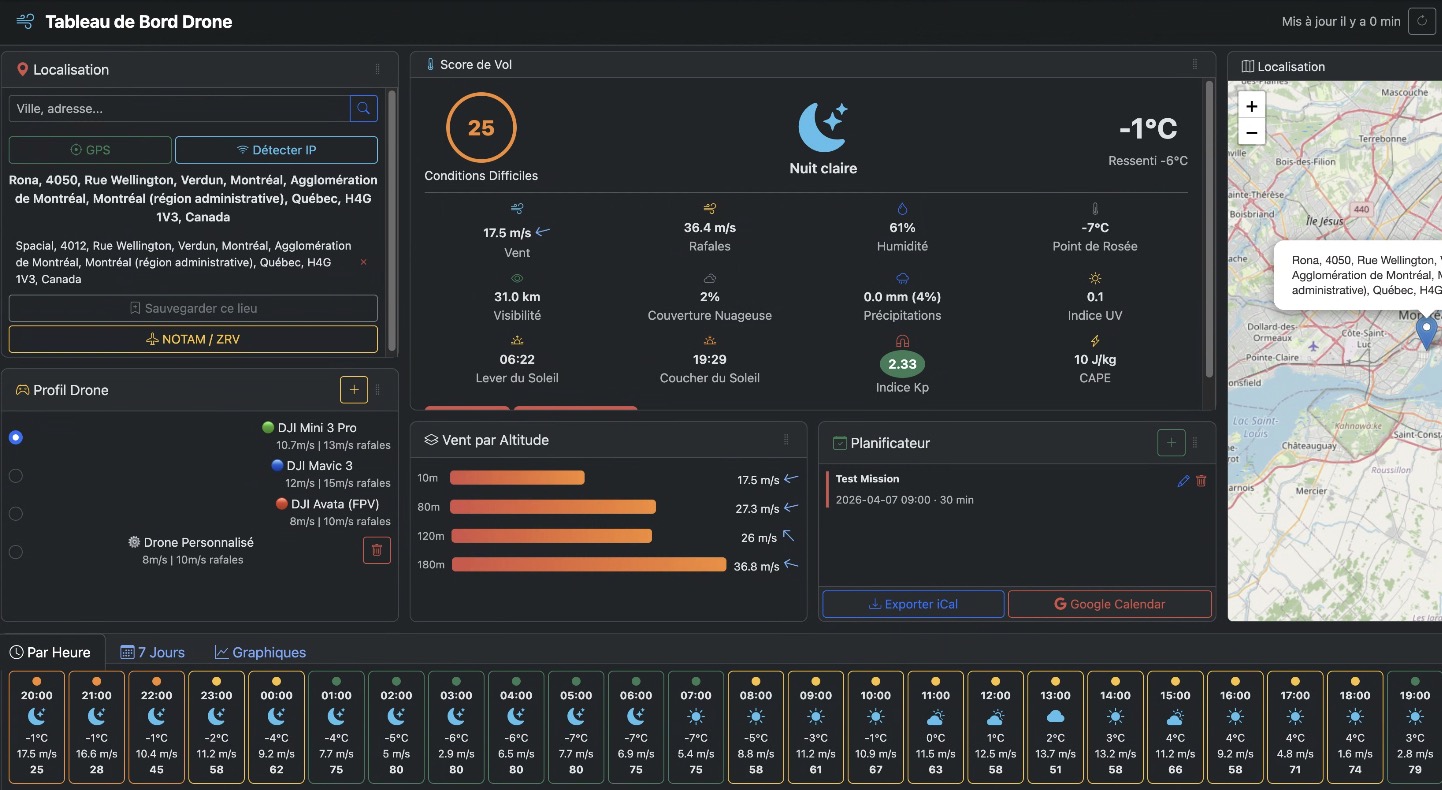Click the 2.33 Indice Kp badge
Viewport: 1442px width, 790px height.
[x=902, y=364]
